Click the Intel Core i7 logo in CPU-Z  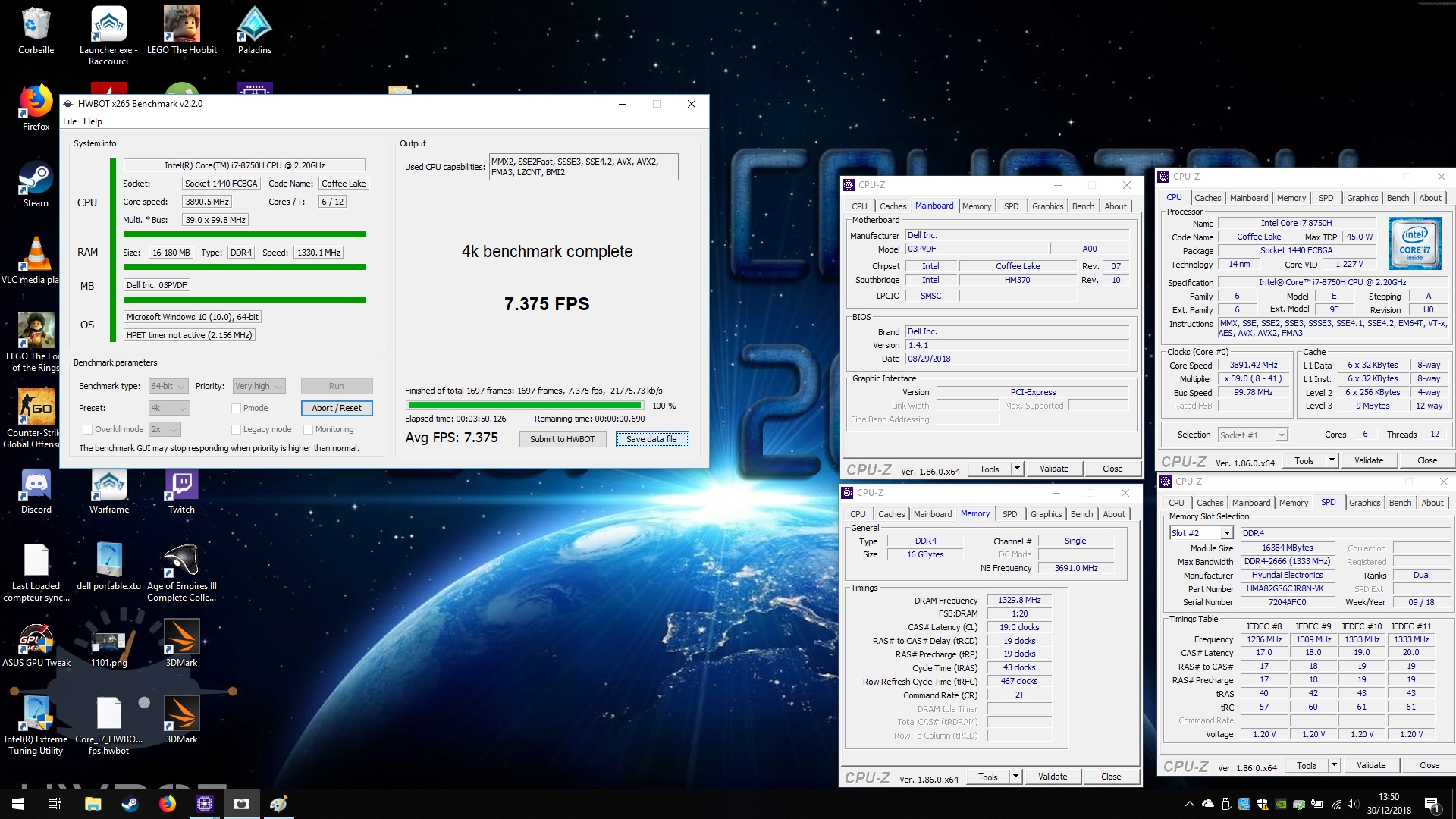pos(1414,243)
